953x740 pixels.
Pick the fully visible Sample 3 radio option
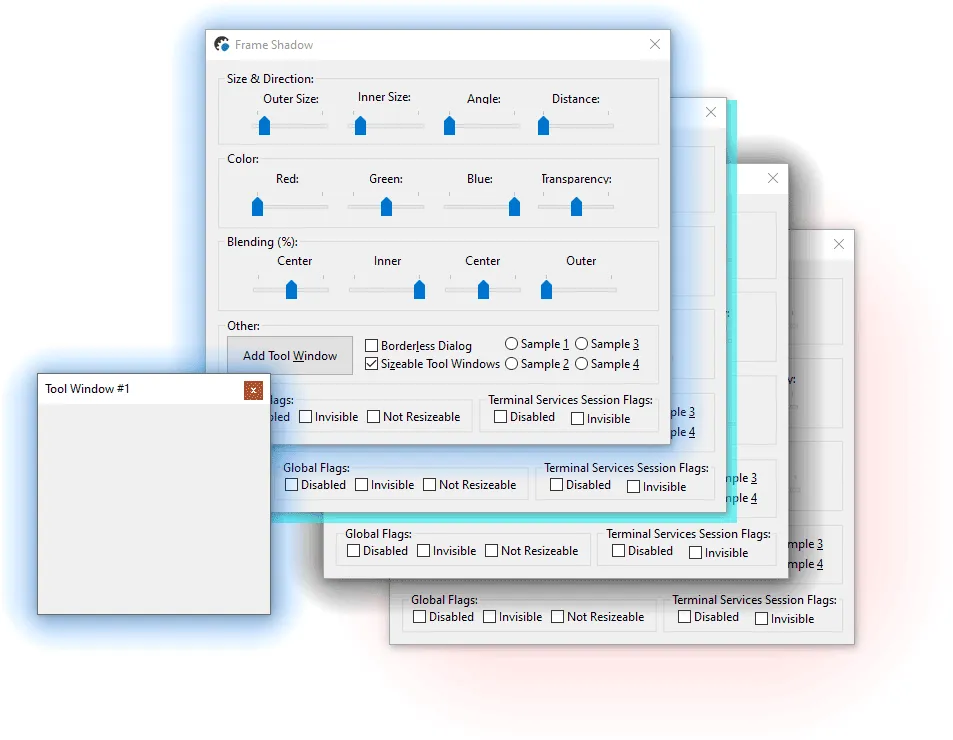click(x=582, y=344)
